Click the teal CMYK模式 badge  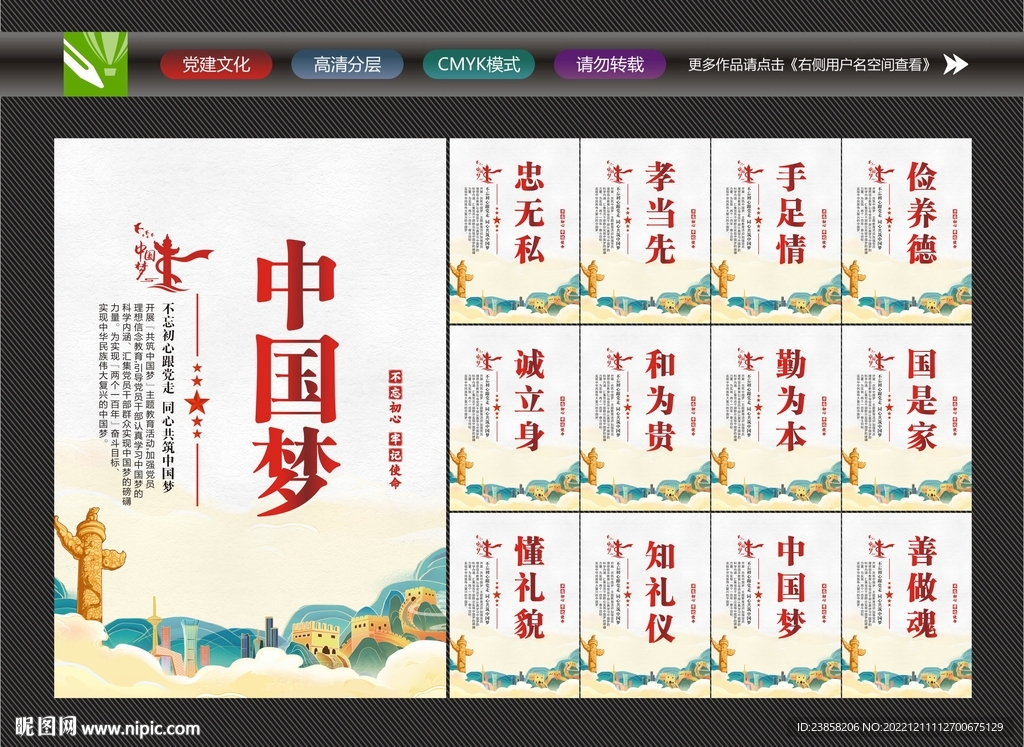pyautogui.click(x=478, y=64)
